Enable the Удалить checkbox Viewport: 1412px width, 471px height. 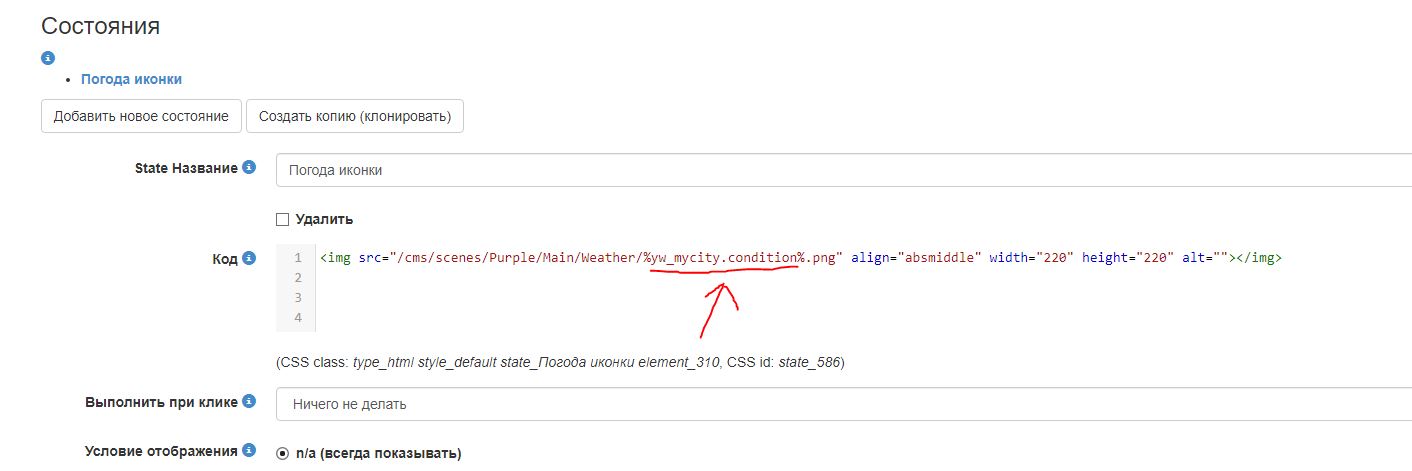pyautogui.click(x=282, y=219)
